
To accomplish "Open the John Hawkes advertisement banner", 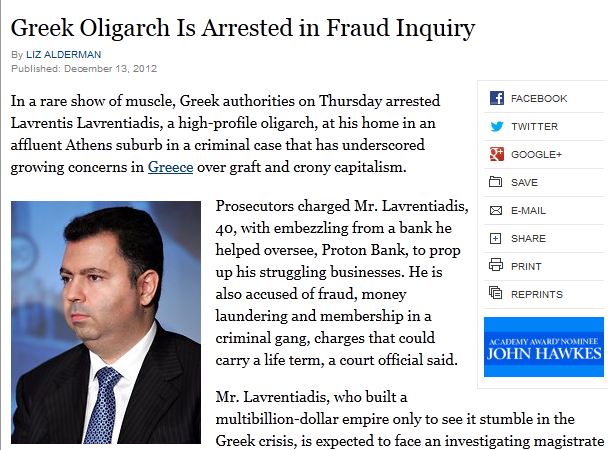I will pos(543,347).
